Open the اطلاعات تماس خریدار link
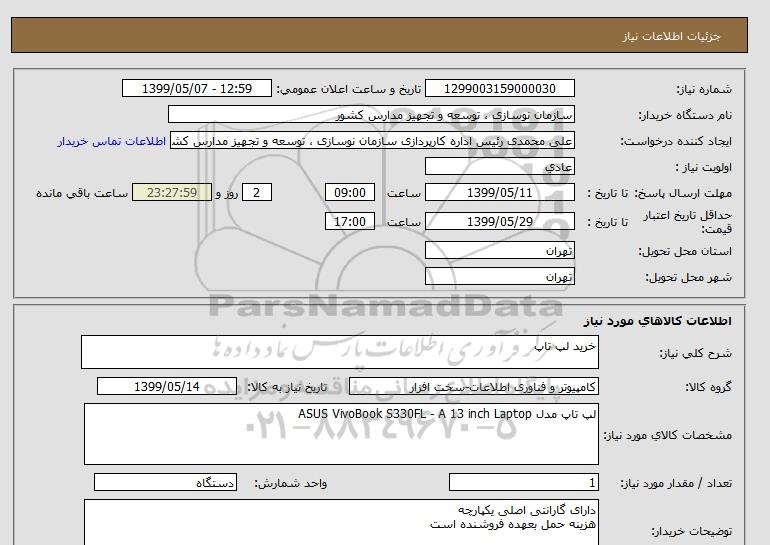 click(x=112, y=141)
